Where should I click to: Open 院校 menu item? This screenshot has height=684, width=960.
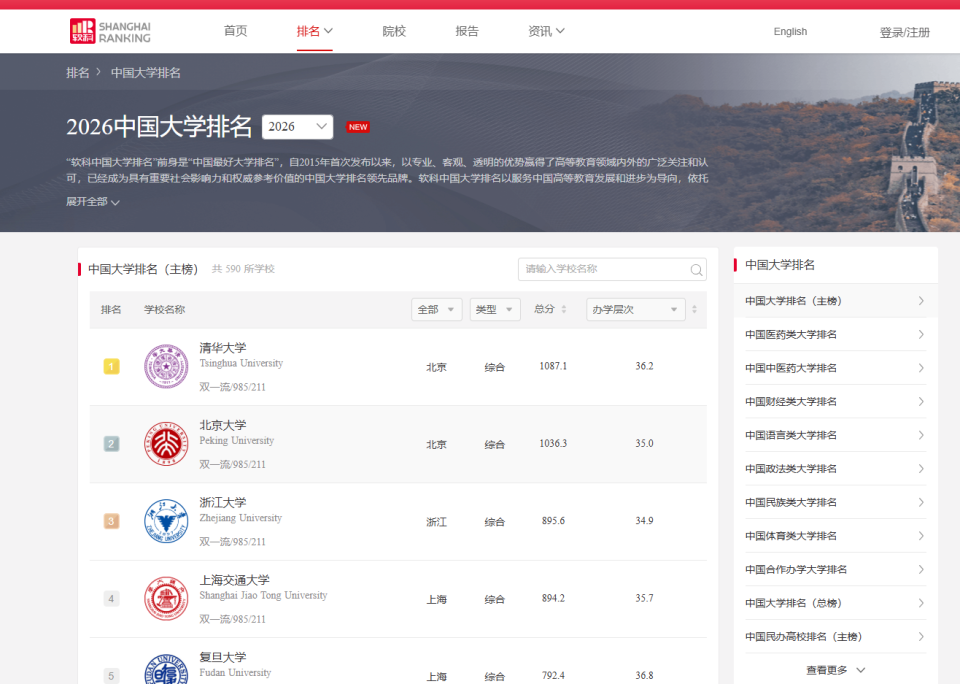pyautogui.click(x=394, y=31)
